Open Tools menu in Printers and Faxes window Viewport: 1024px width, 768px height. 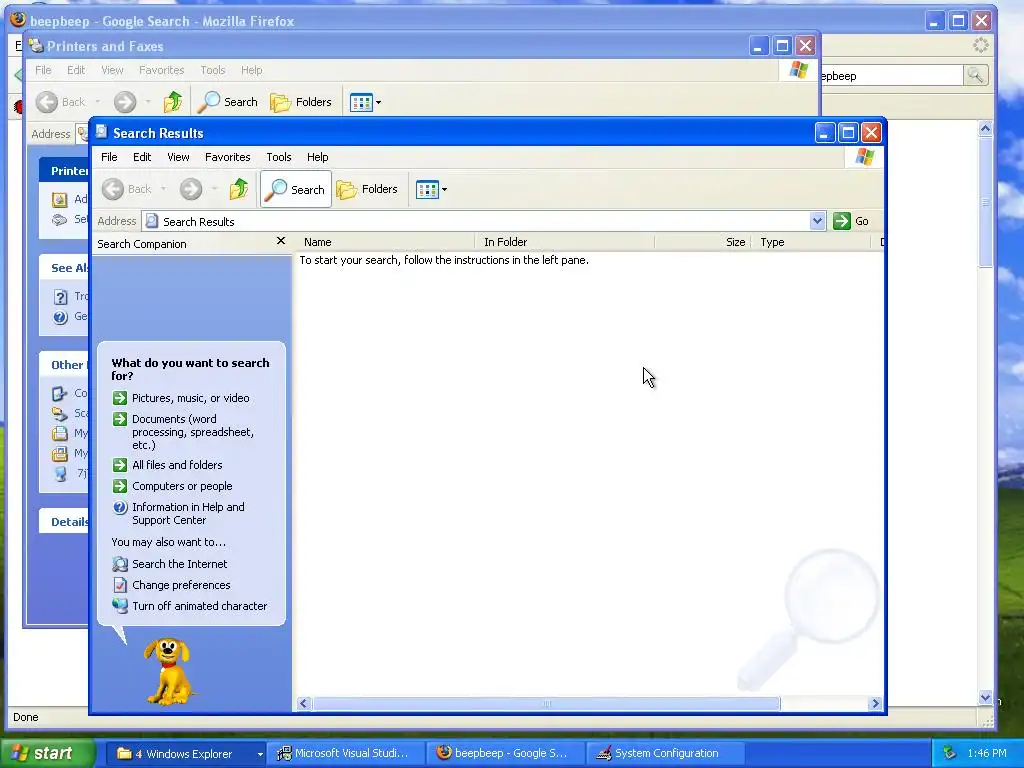tap(212, 71)
